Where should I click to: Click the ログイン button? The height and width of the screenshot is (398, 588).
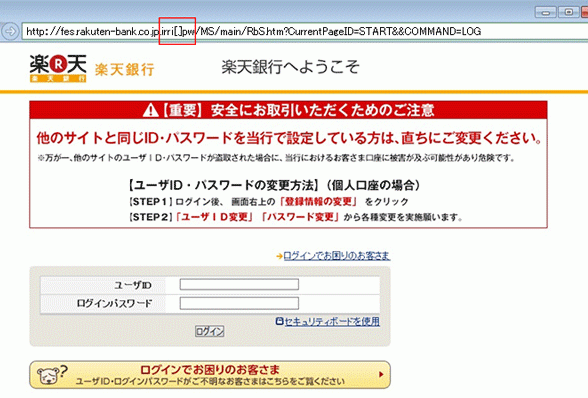(x=210, y=331)
